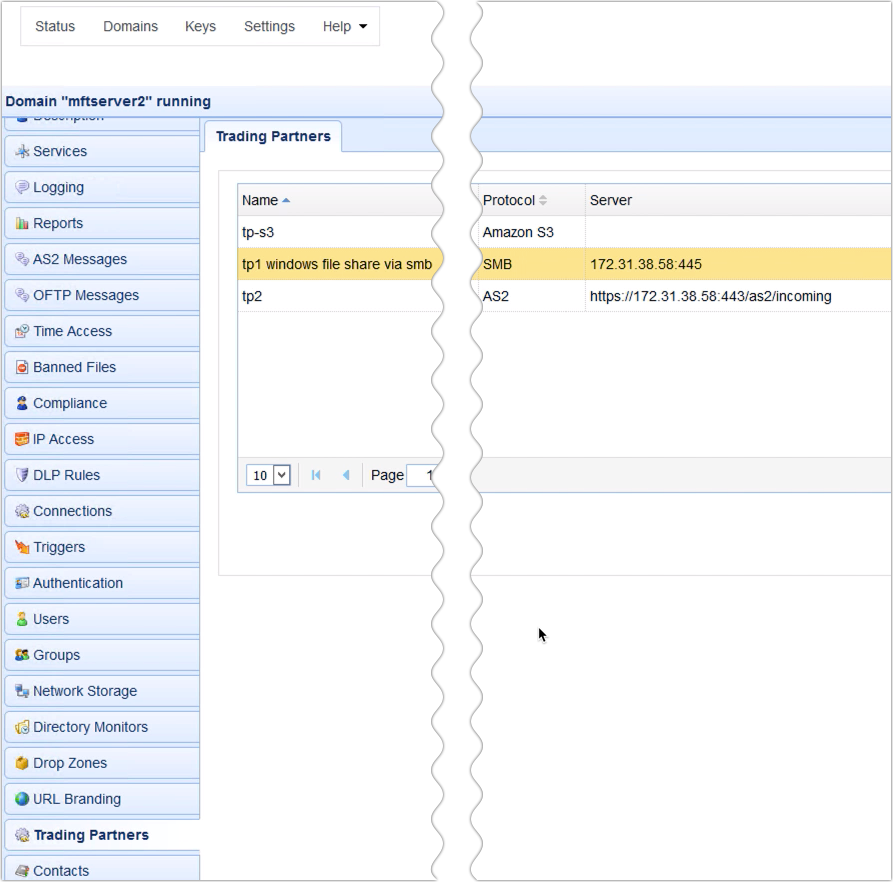Image resolution: width=893 pixels, height=882 pixels.
Task: Open the Help dropdown menu
Action: [345, 27]
